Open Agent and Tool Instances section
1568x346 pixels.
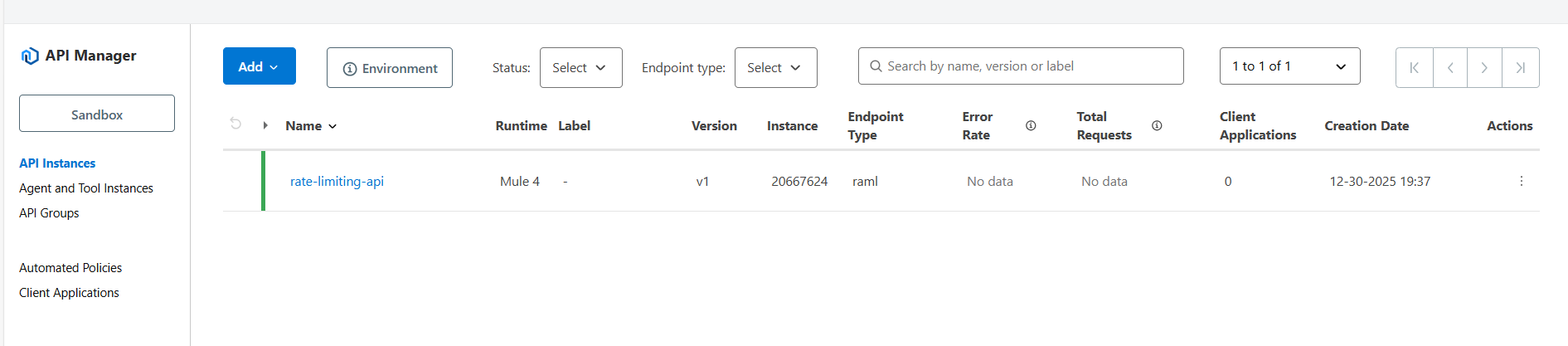86,188
